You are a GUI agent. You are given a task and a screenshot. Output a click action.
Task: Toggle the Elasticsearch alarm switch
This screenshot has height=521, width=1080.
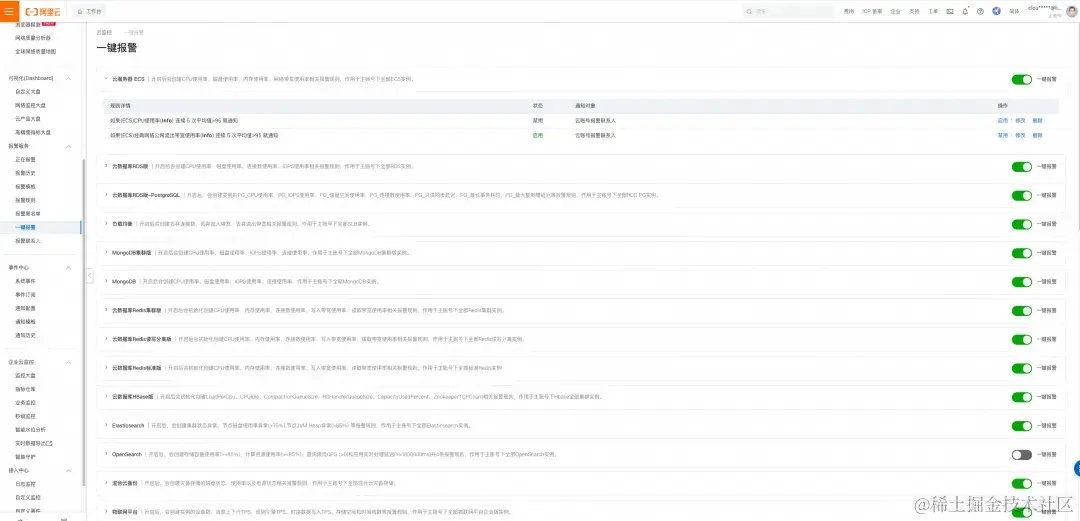coord(1021,426)
